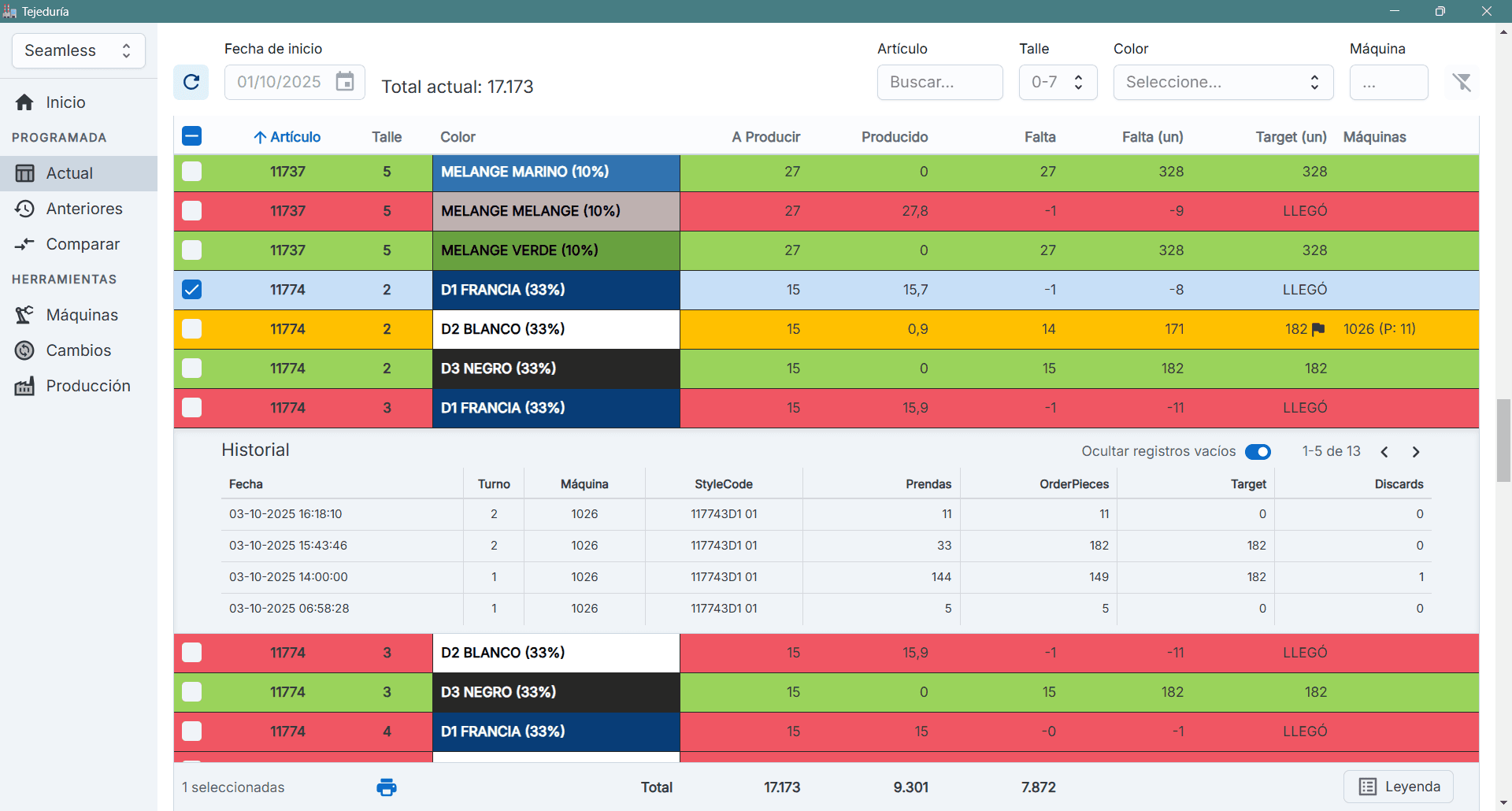
Task: Toggle Ocultar registros vacíos switch
Action: (x=1258, y=452)
